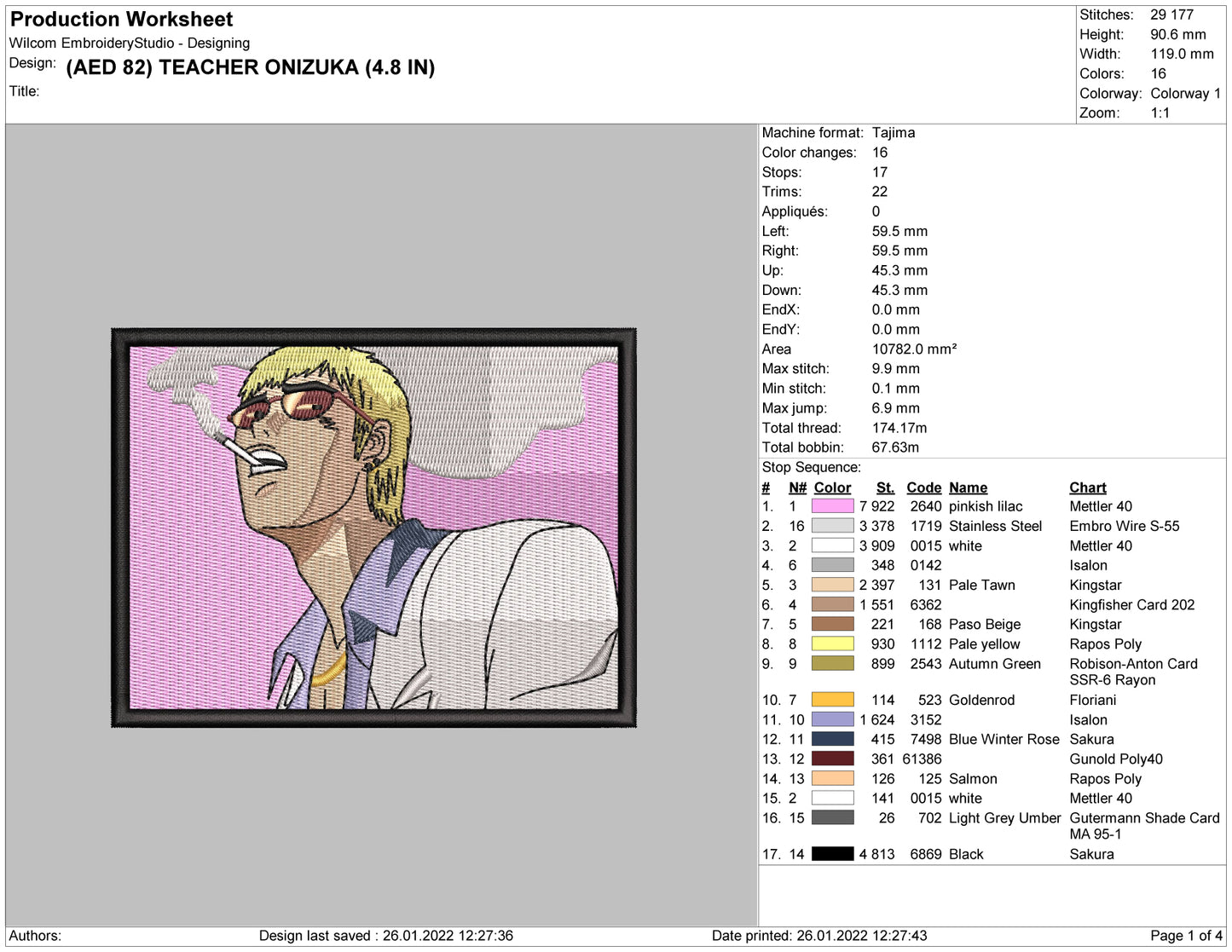Click the 'Code' column header
Screen dimensions: 1232x952
click(923, 488)
